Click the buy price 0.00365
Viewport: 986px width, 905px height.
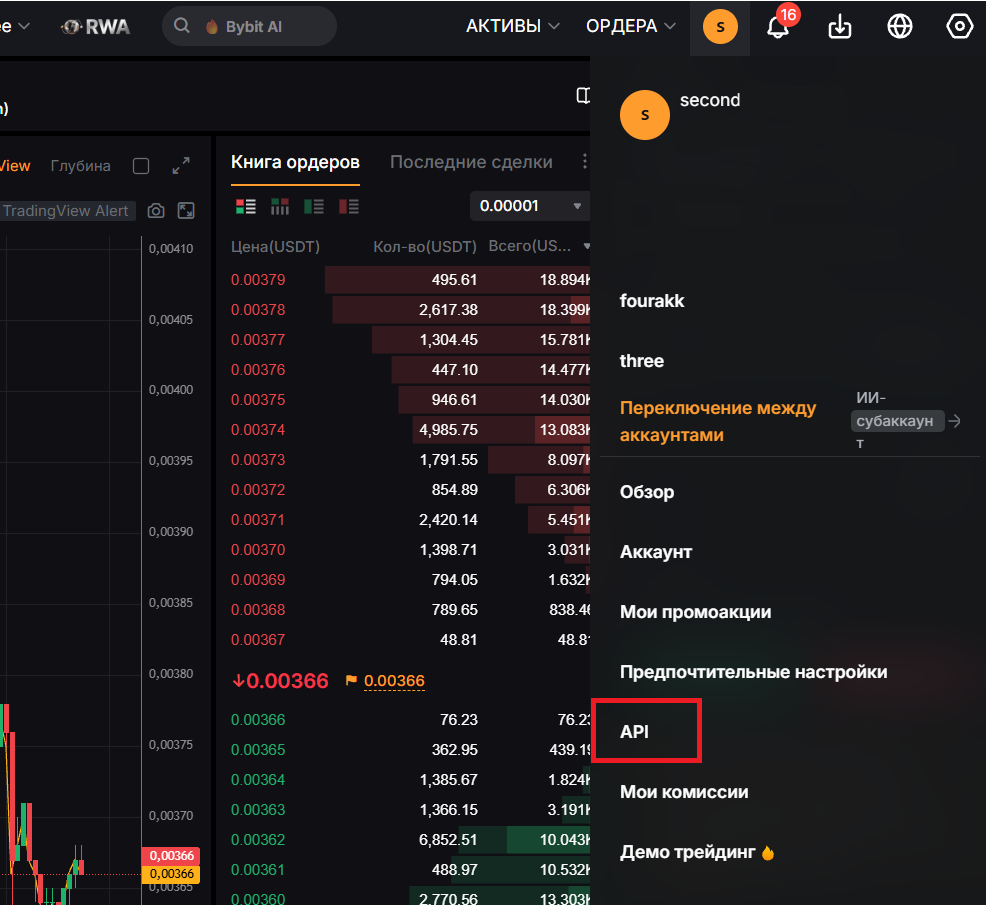tap(258, 750)
